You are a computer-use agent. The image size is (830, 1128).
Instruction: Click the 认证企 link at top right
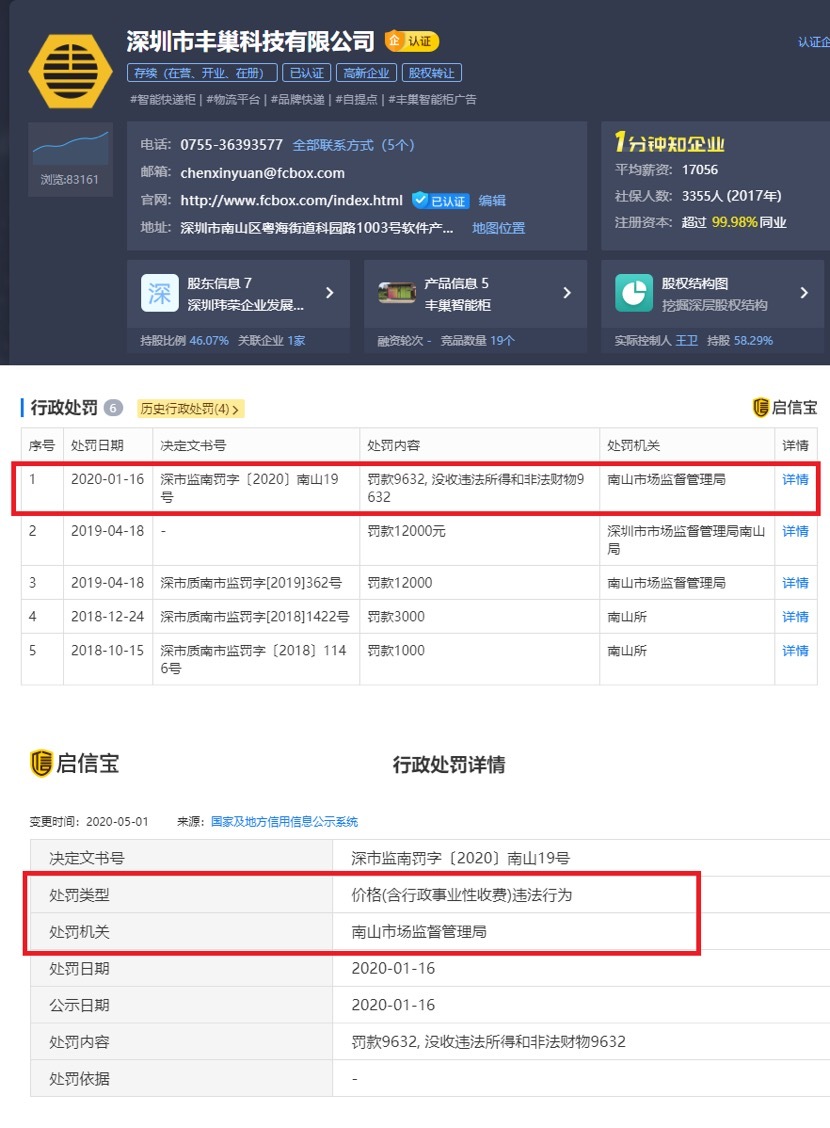(x=813, y=42)
